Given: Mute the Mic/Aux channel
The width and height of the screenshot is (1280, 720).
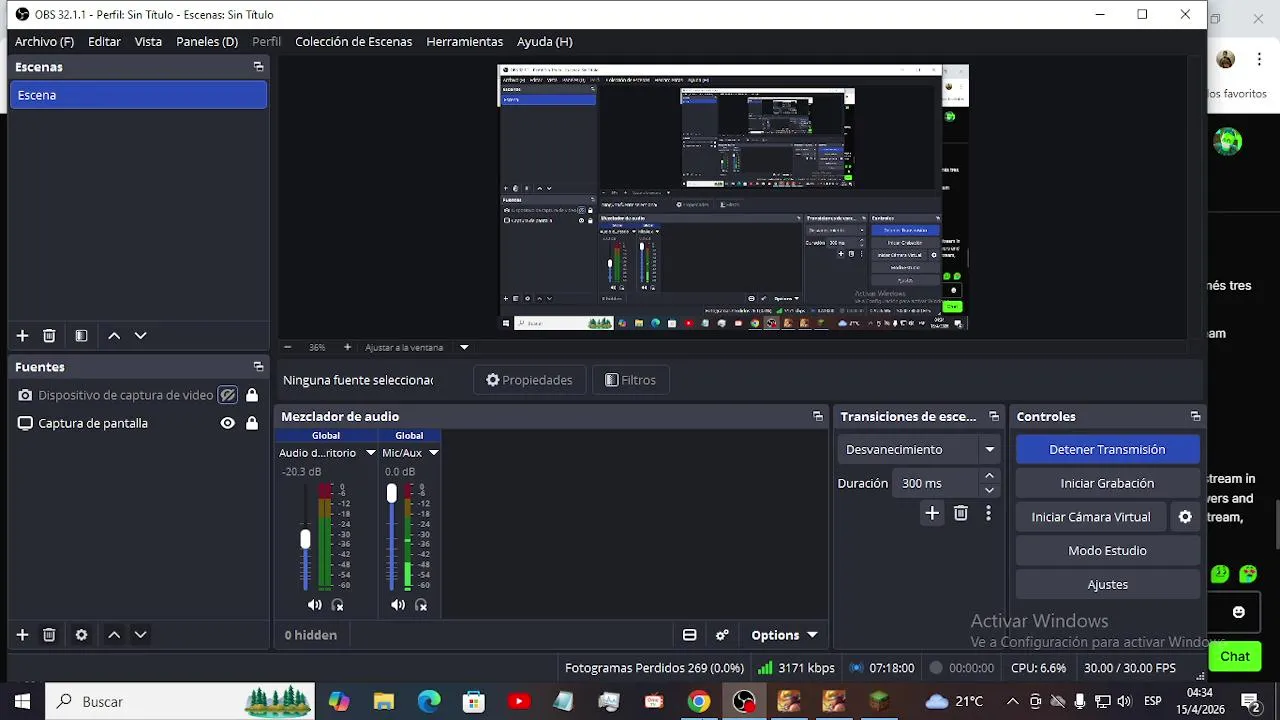Looking at the screenshot, I should [398, 605].
